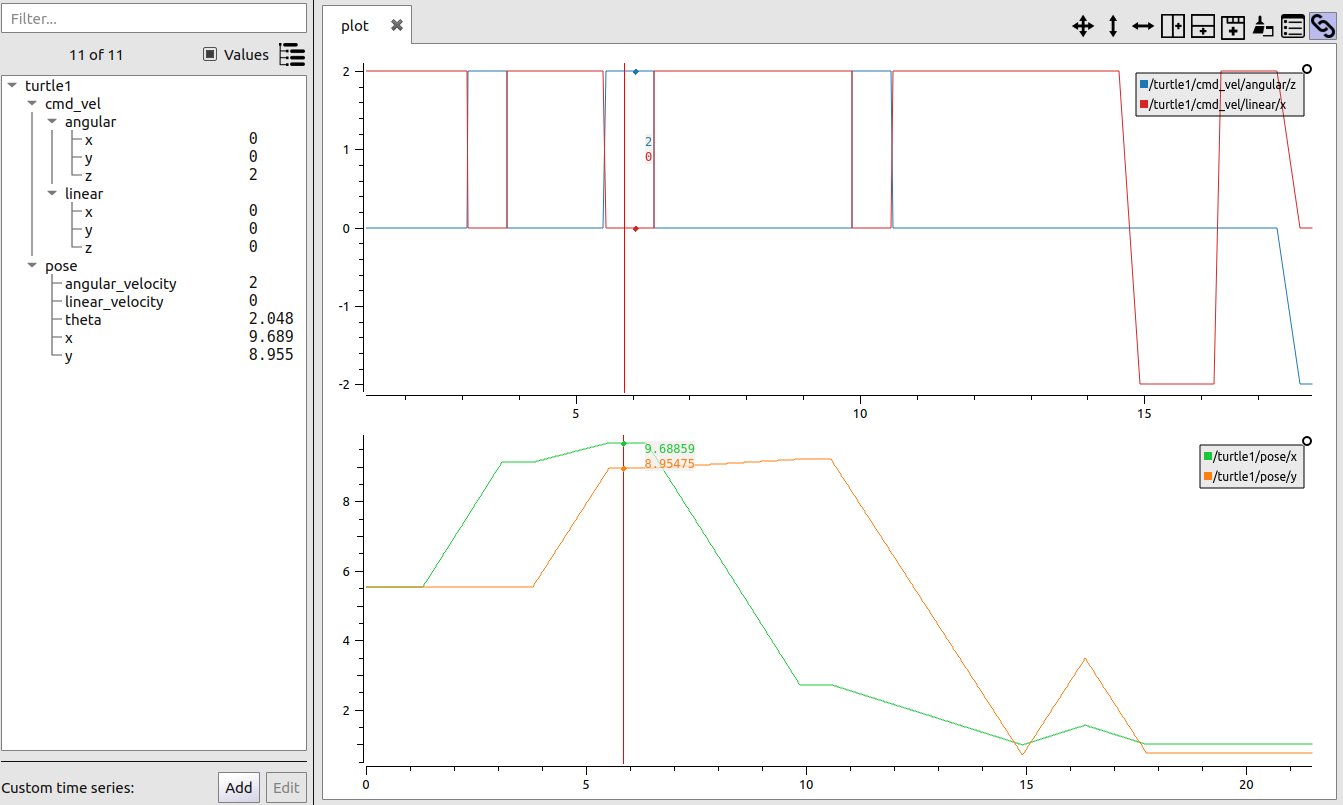1343x805 pixels.
Task: Toggle the plot legend list icon
Action: coord(1293,27)
